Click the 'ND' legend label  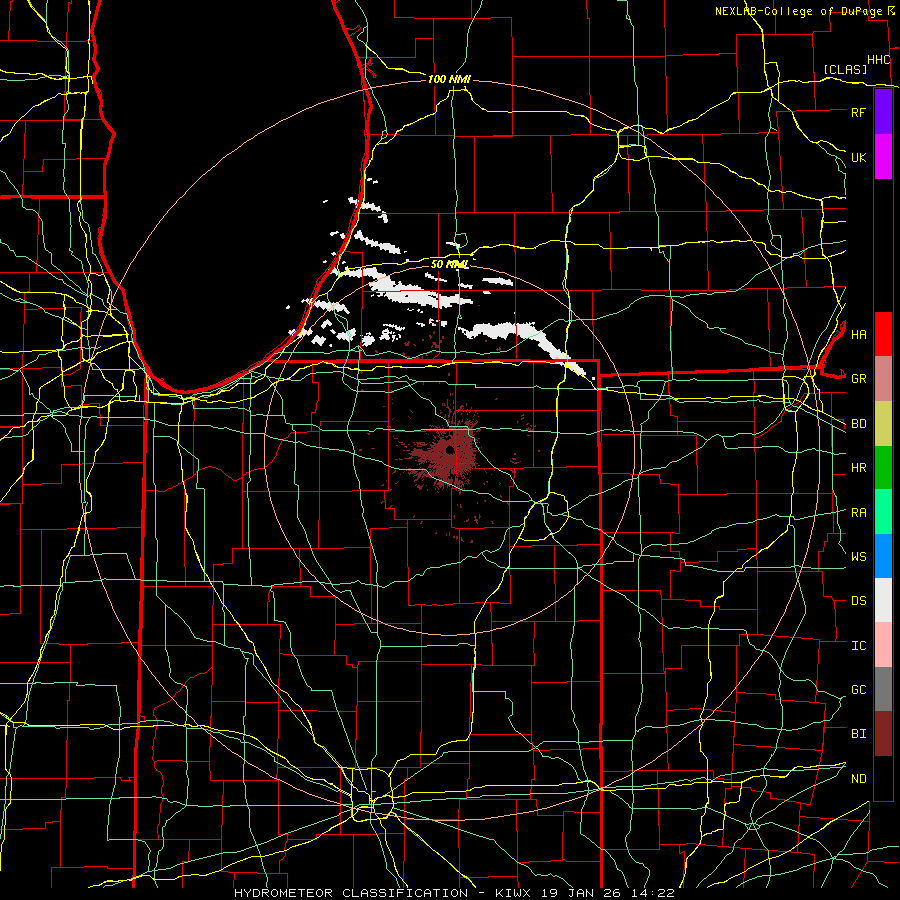coord(858,779)
